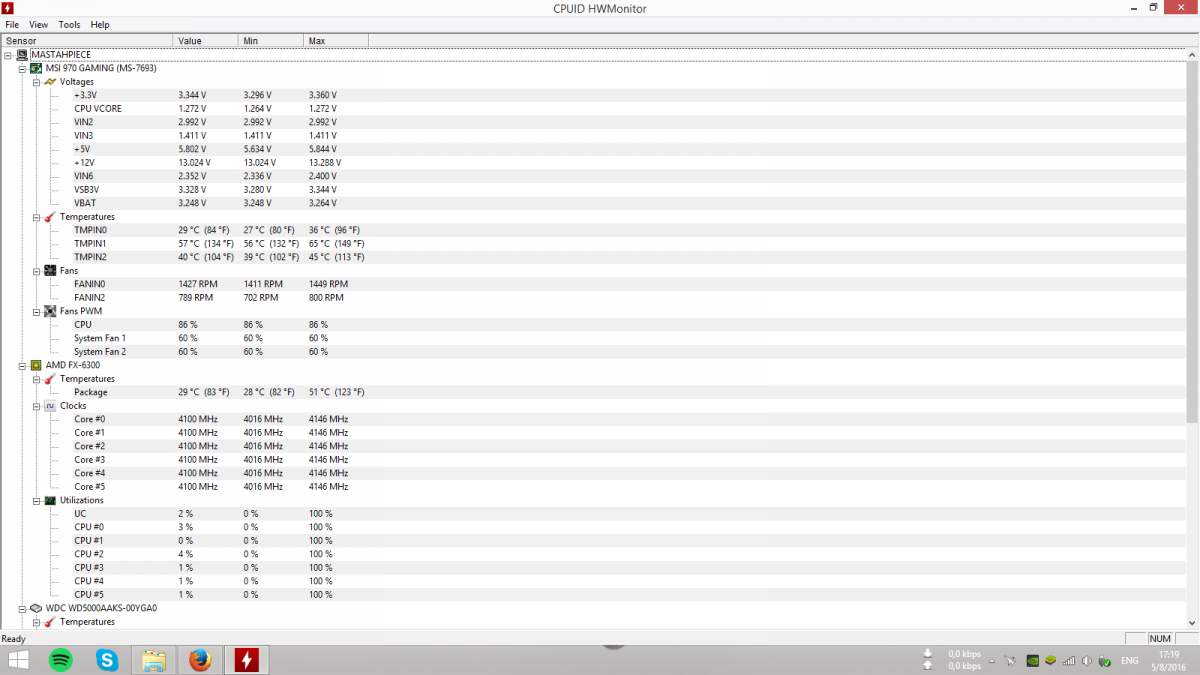Screen dimensions: 1200x675
Task: Click the NVIDIA tray icon
Action: click(1032, 661)
